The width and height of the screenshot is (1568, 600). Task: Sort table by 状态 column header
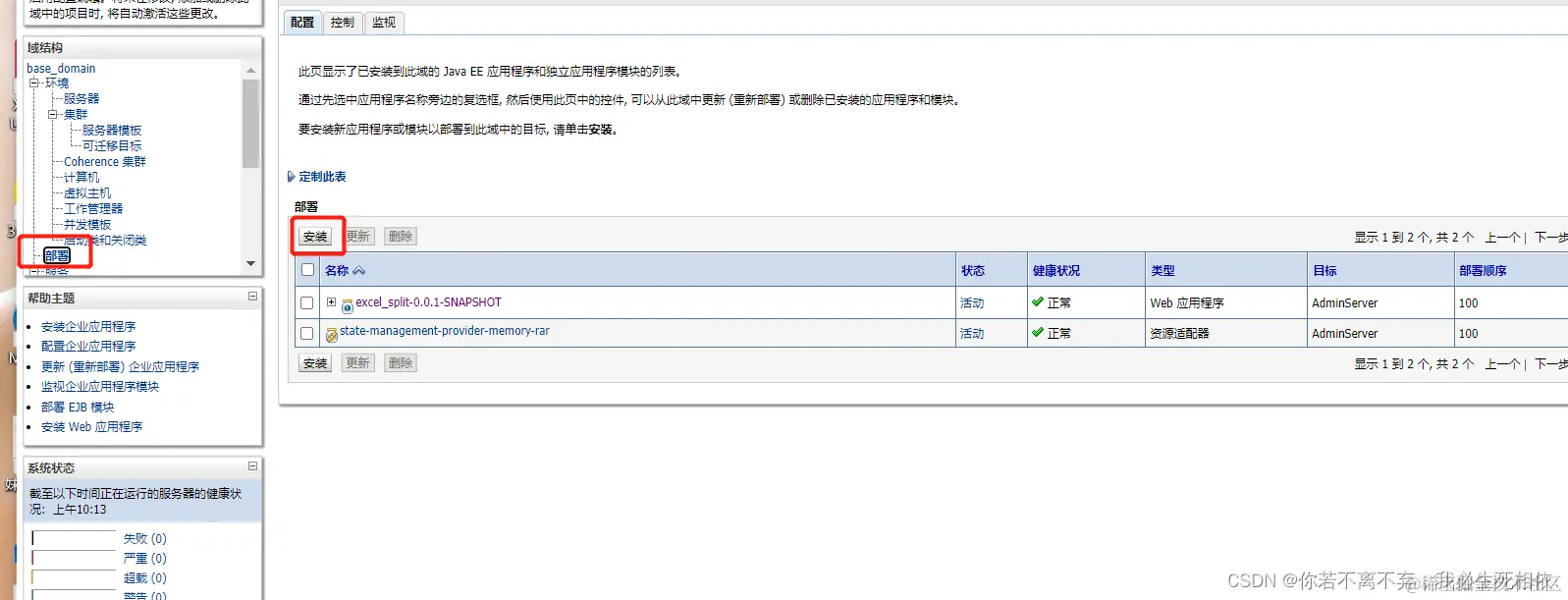pyautogui.click(x=973, y=271)
